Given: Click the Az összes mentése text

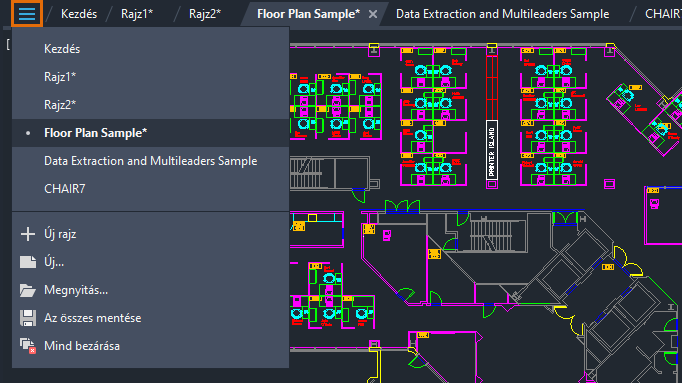Looking at the screenshot, I should click(x=93, y=318).
